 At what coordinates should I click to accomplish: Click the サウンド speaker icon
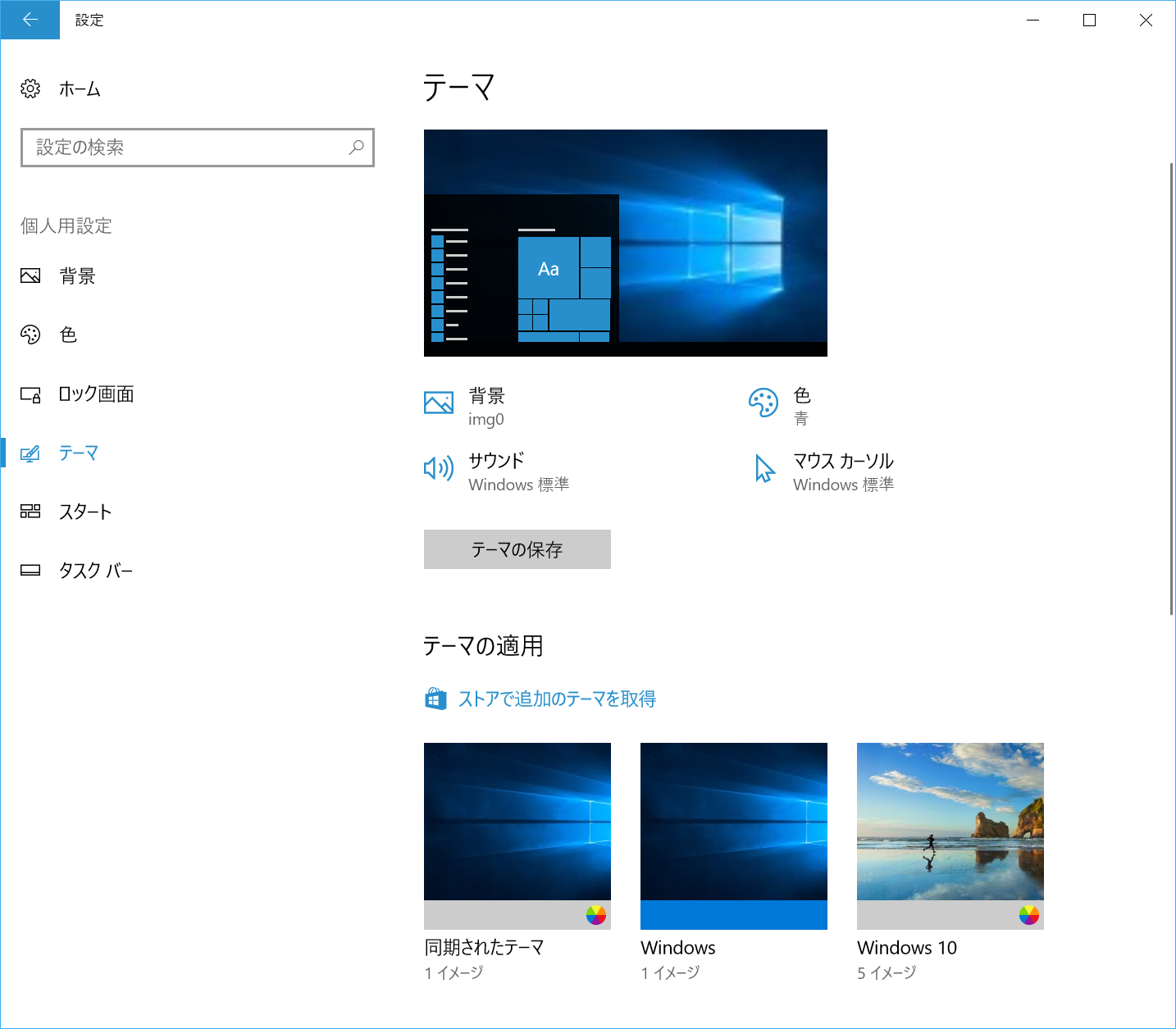pos(439,468)
